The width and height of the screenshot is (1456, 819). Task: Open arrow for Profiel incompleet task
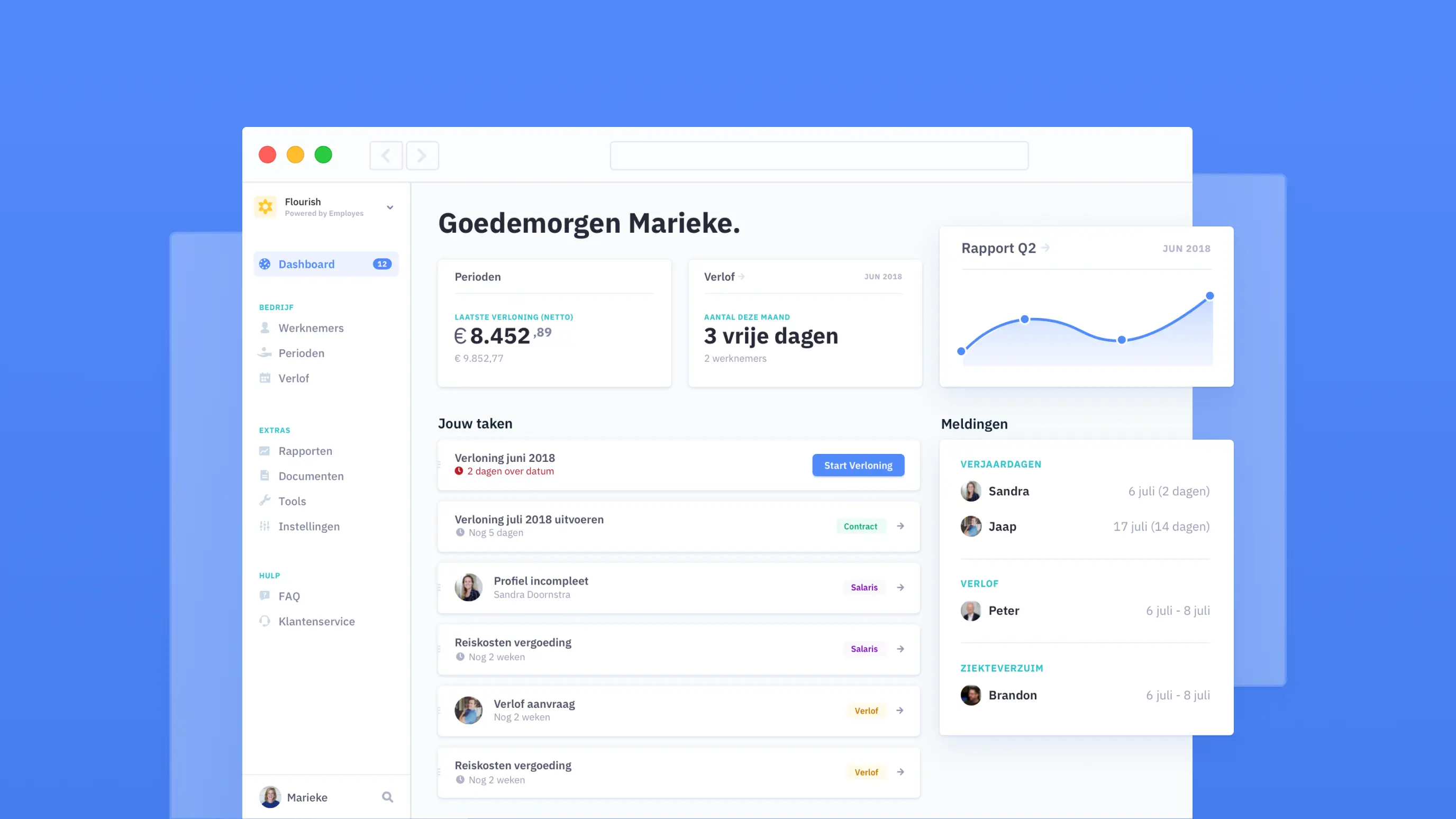900,588
